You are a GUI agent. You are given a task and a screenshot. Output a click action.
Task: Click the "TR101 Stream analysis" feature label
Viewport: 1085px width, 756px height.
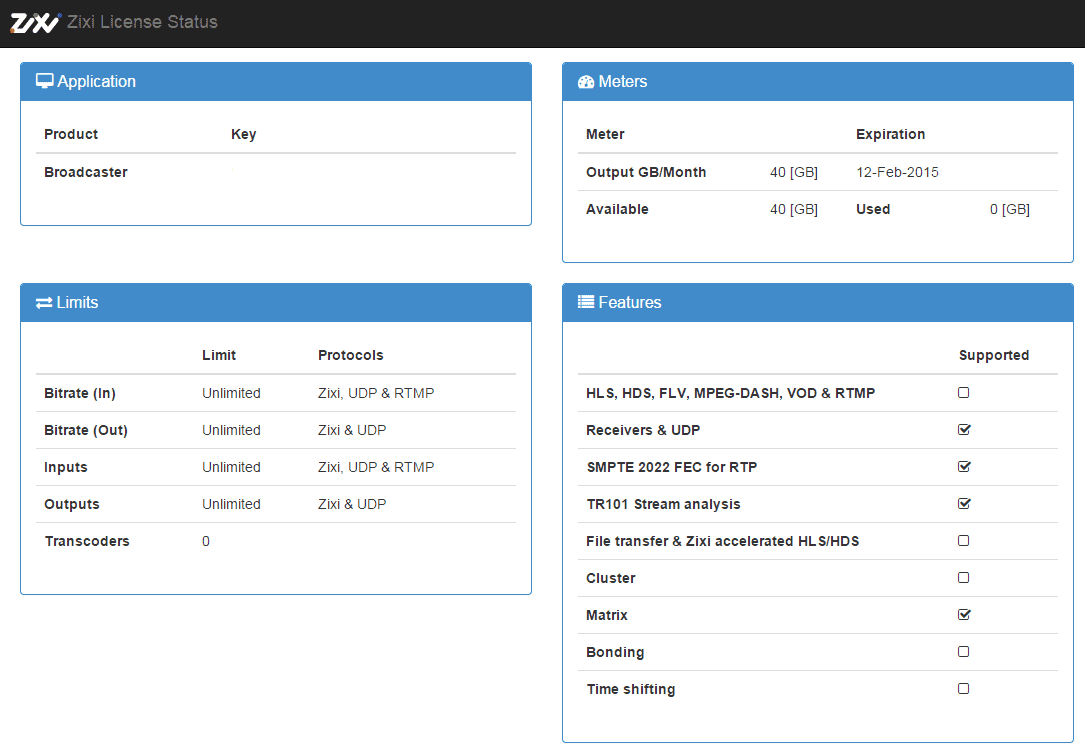(663, 504)
